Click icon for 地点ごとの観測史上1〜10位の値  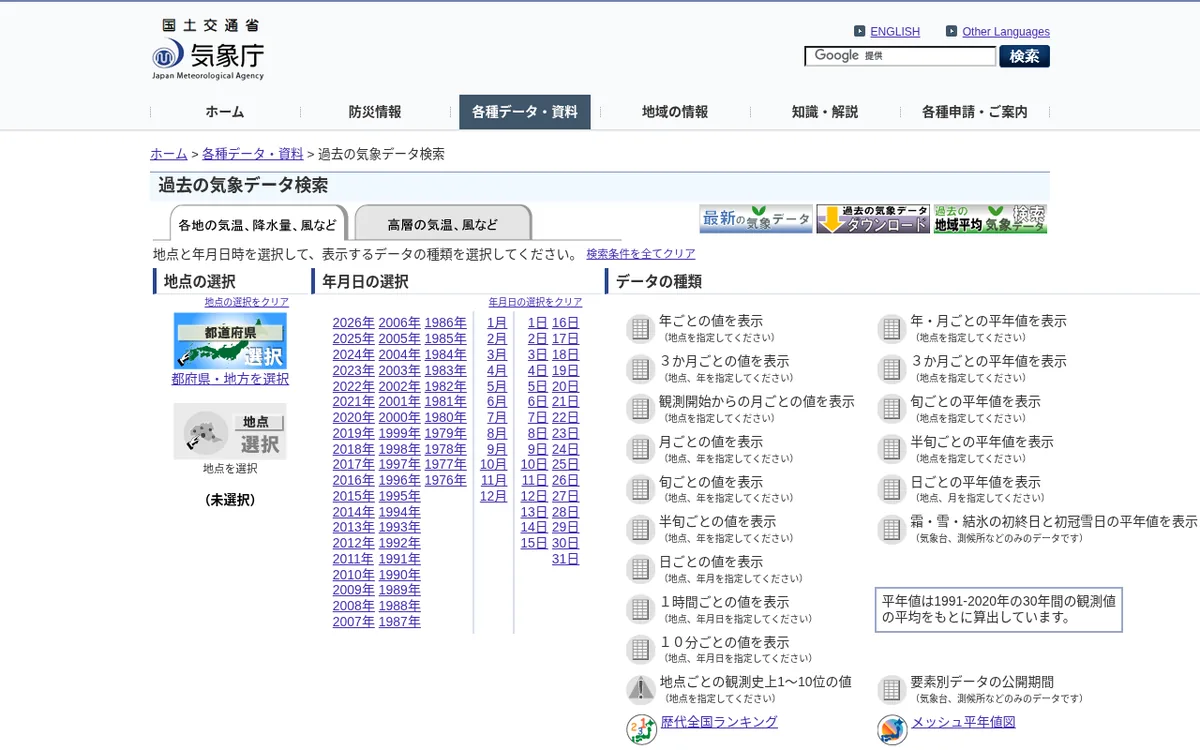[x=640, y=689]
